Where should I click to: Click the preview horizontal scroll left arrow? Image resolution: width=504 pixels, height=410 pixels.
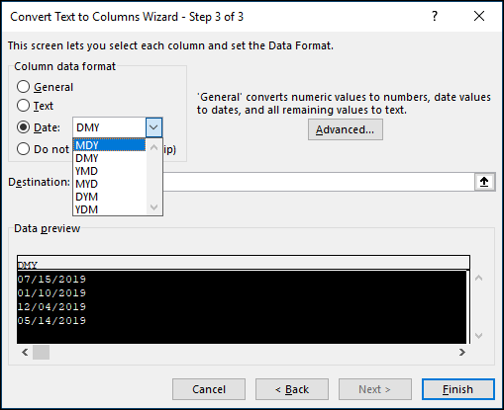[25, 352]
